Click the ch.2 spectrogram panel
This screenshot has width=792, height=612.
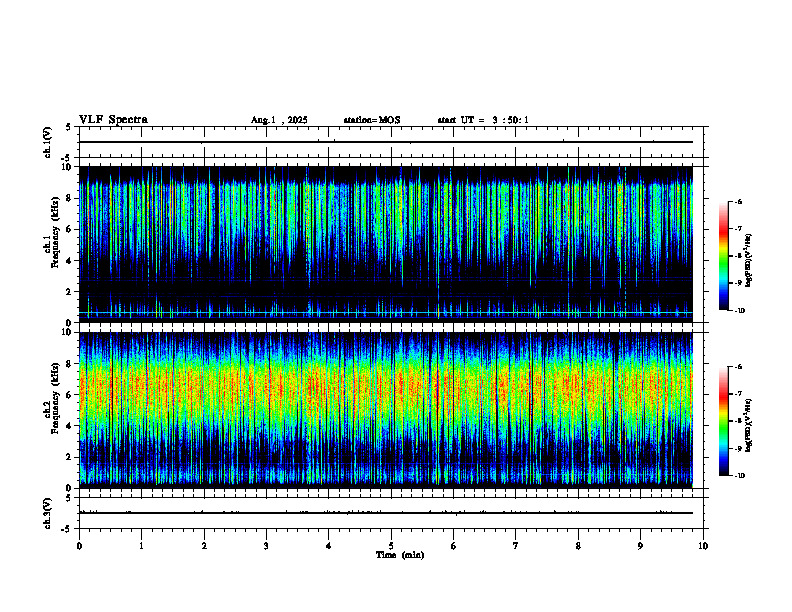pyautogui.click(x=386, y=410)
